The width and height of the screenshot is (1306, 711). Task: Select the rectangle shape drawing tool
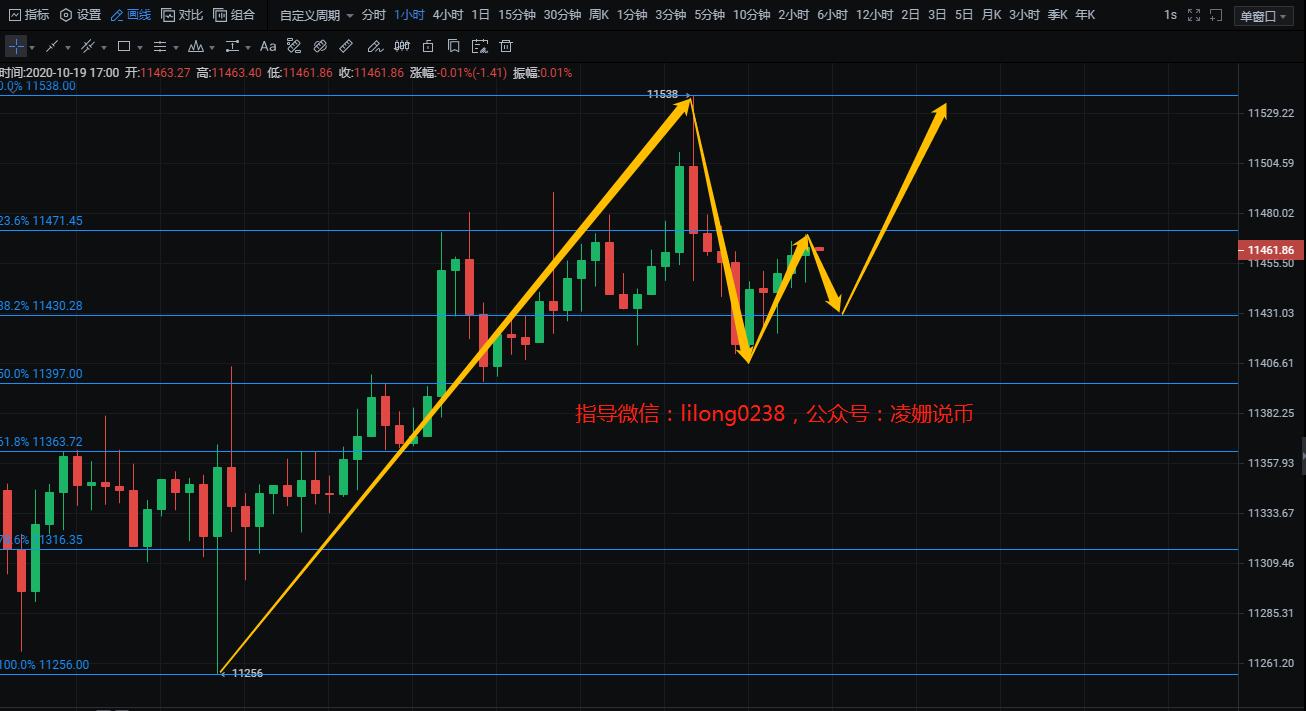coord(124,47)
